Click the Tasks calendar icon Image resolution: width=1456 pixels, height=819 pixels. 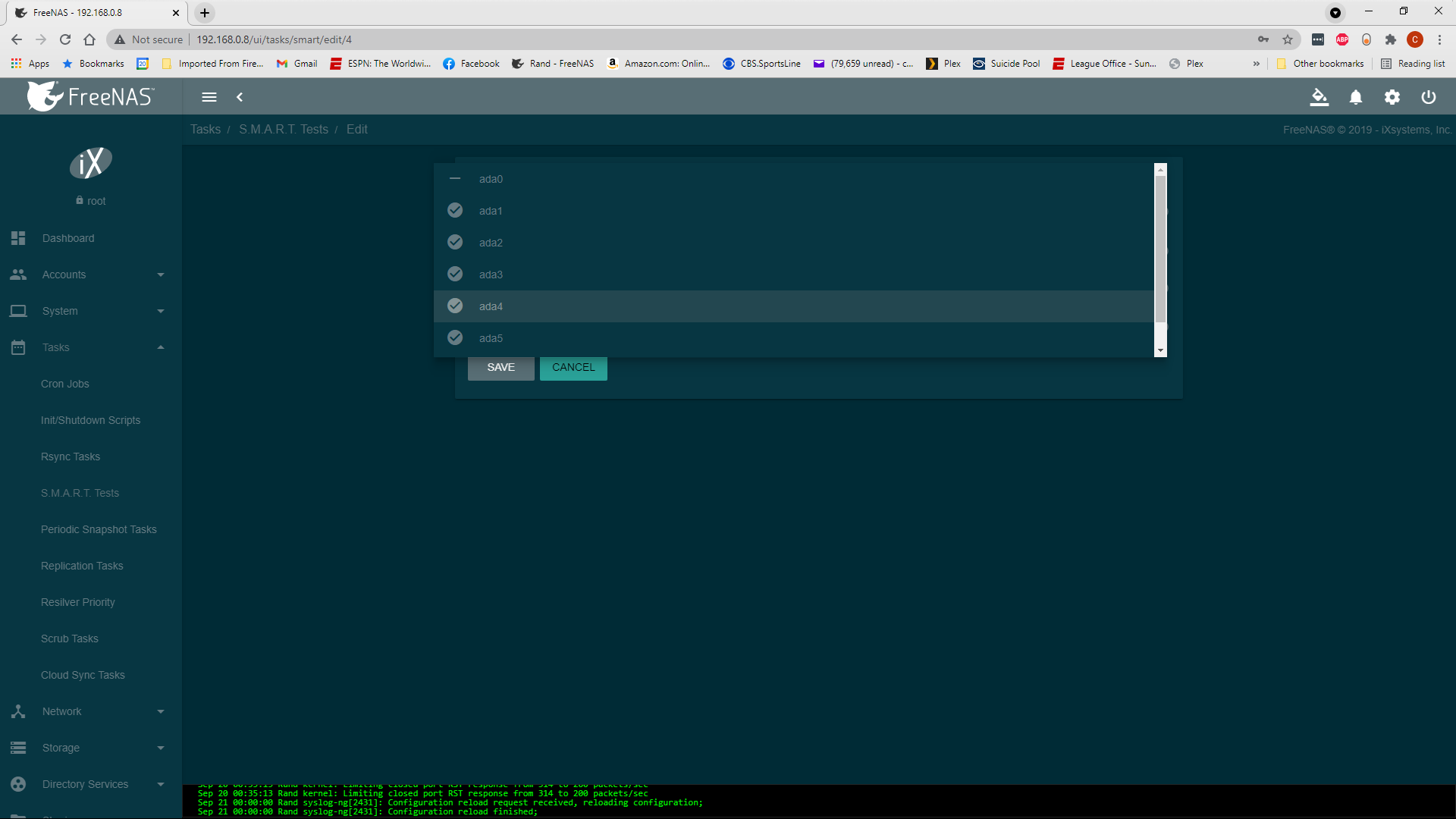point(18,347)
